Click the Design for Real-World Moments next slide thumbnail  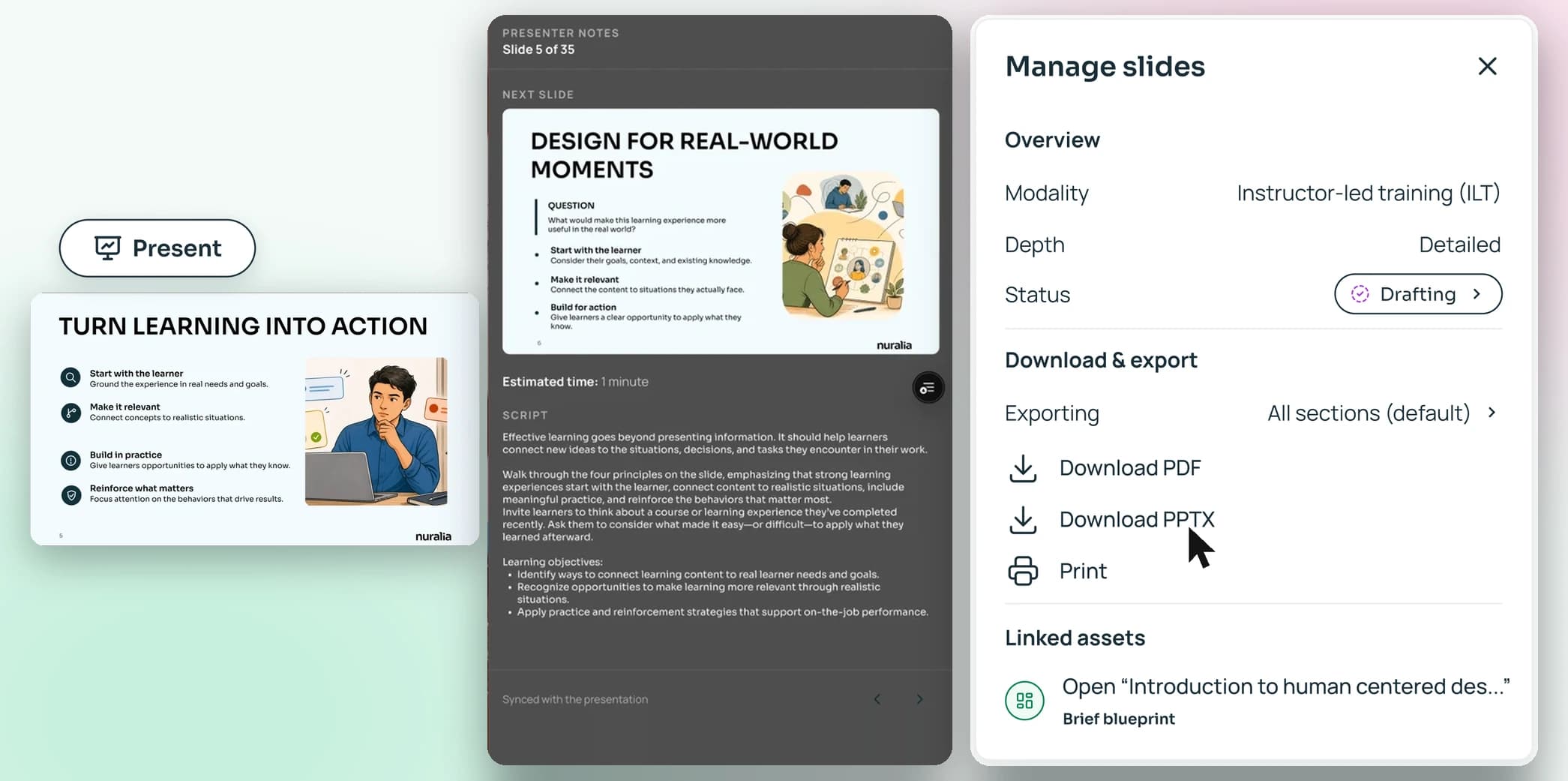720,231
